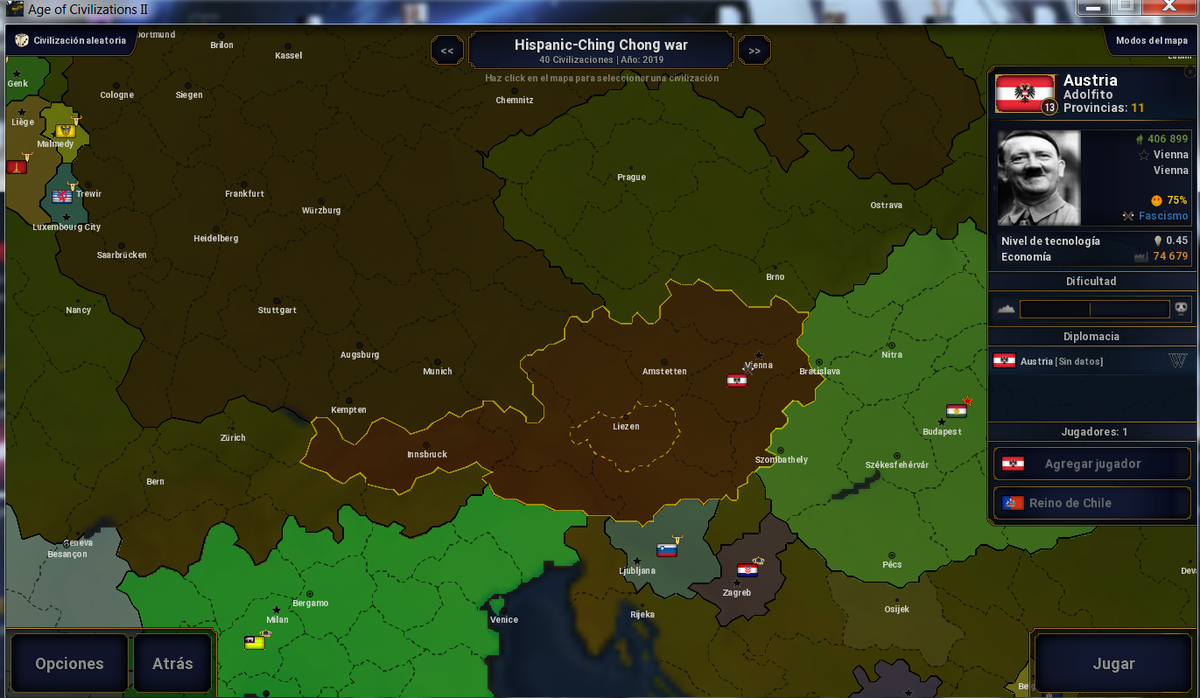Click Agregar jugador button
Screen dimensions: 1200x698
1092,464
